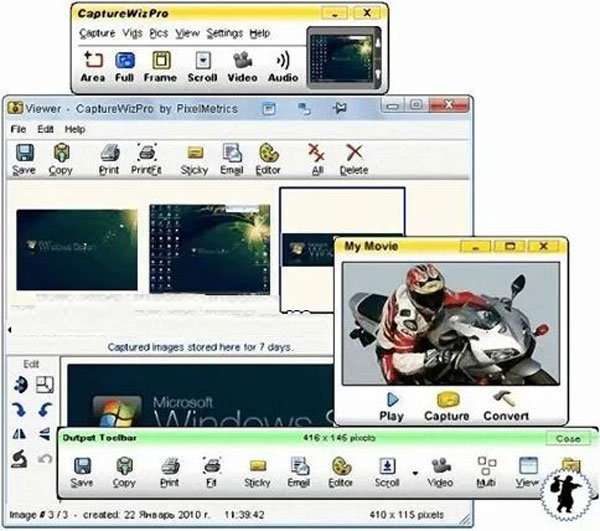Viewport: 600px width, 531px height.
Task: Click the flip horizontal icon in Edit panel
Action: 19,434
